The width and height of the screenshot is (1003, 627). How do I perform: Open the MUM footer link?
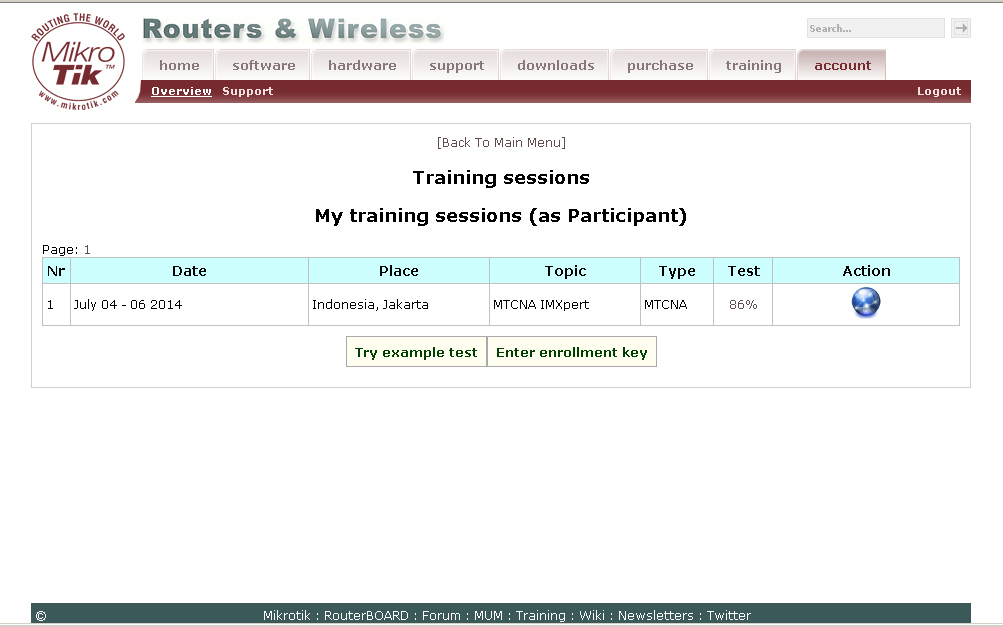488,615
